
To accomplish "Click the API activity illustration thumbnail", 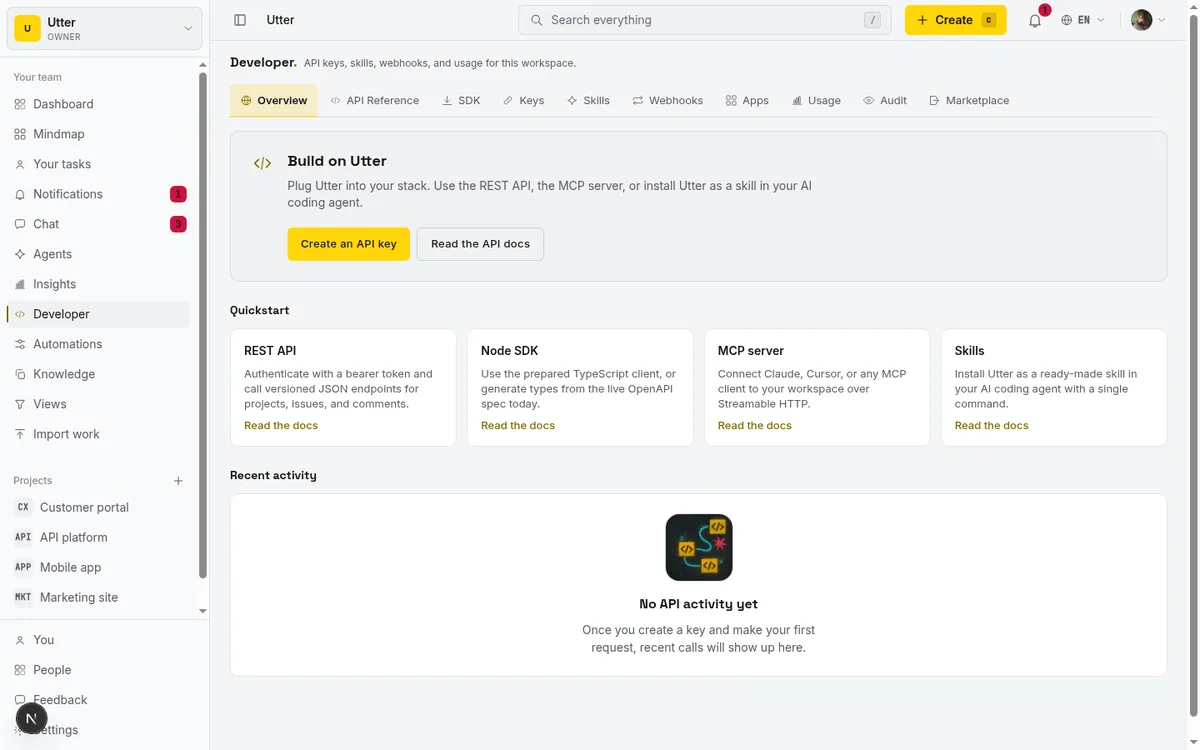I will [x=699, y=547].
